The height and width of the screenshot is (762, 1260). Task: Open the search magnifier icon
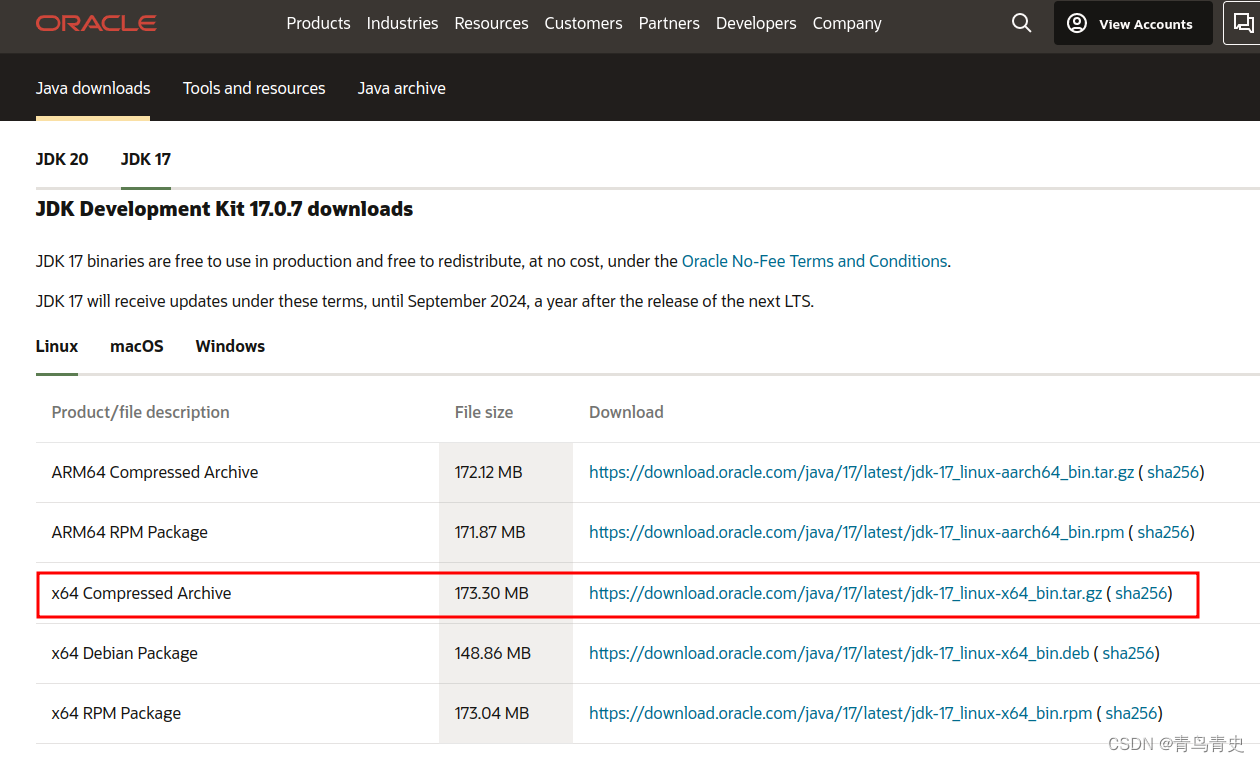[x=1021, y=23]
